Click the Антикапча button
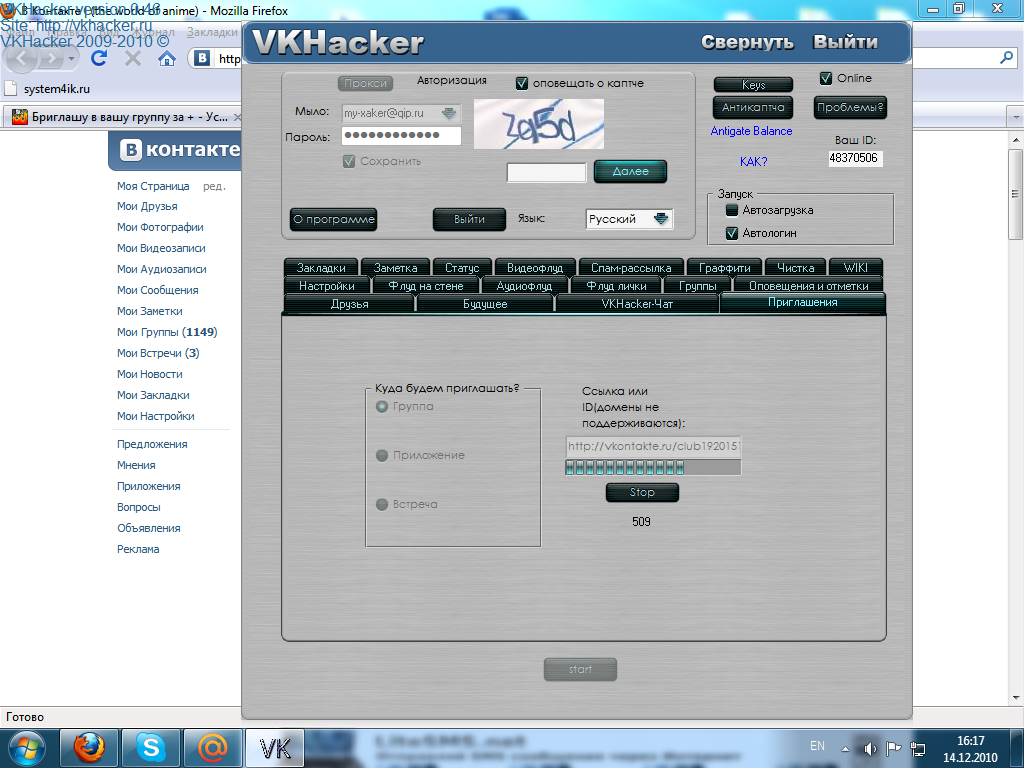The image size is (1024, 768). (x=753, y=107)
